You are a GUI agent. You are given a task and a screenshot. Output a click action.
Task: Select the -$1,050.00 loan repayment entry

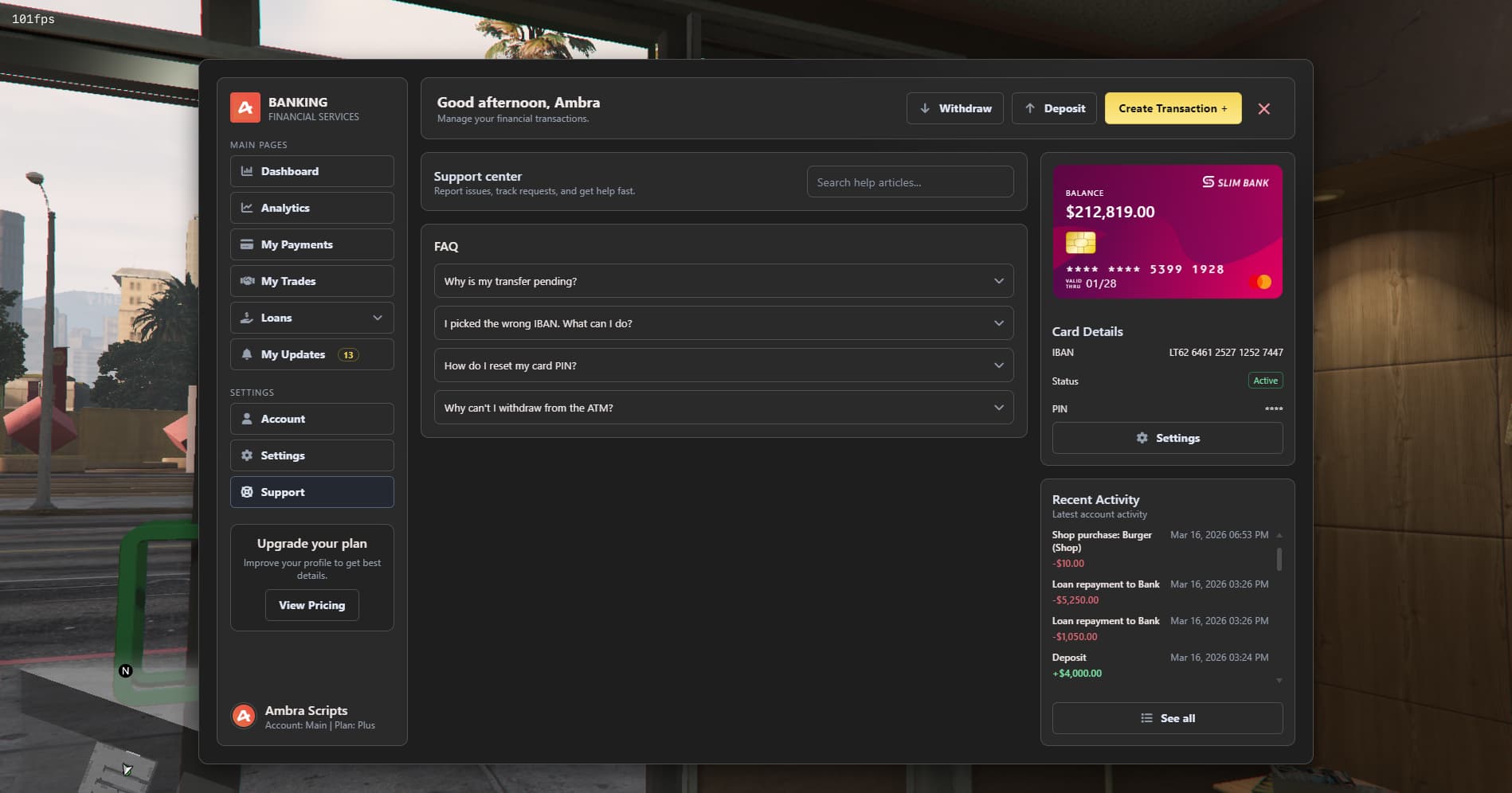point(1161,629)
